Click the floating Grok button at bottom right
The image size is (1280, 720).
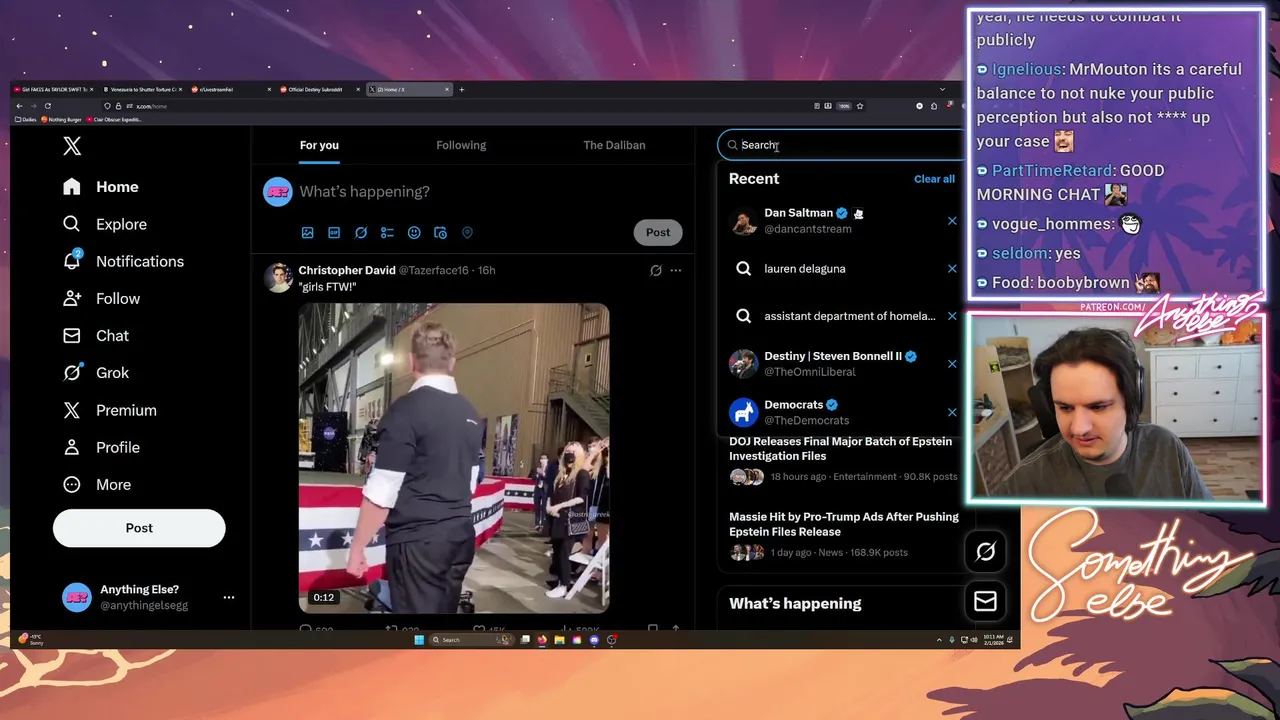point(985,551)
